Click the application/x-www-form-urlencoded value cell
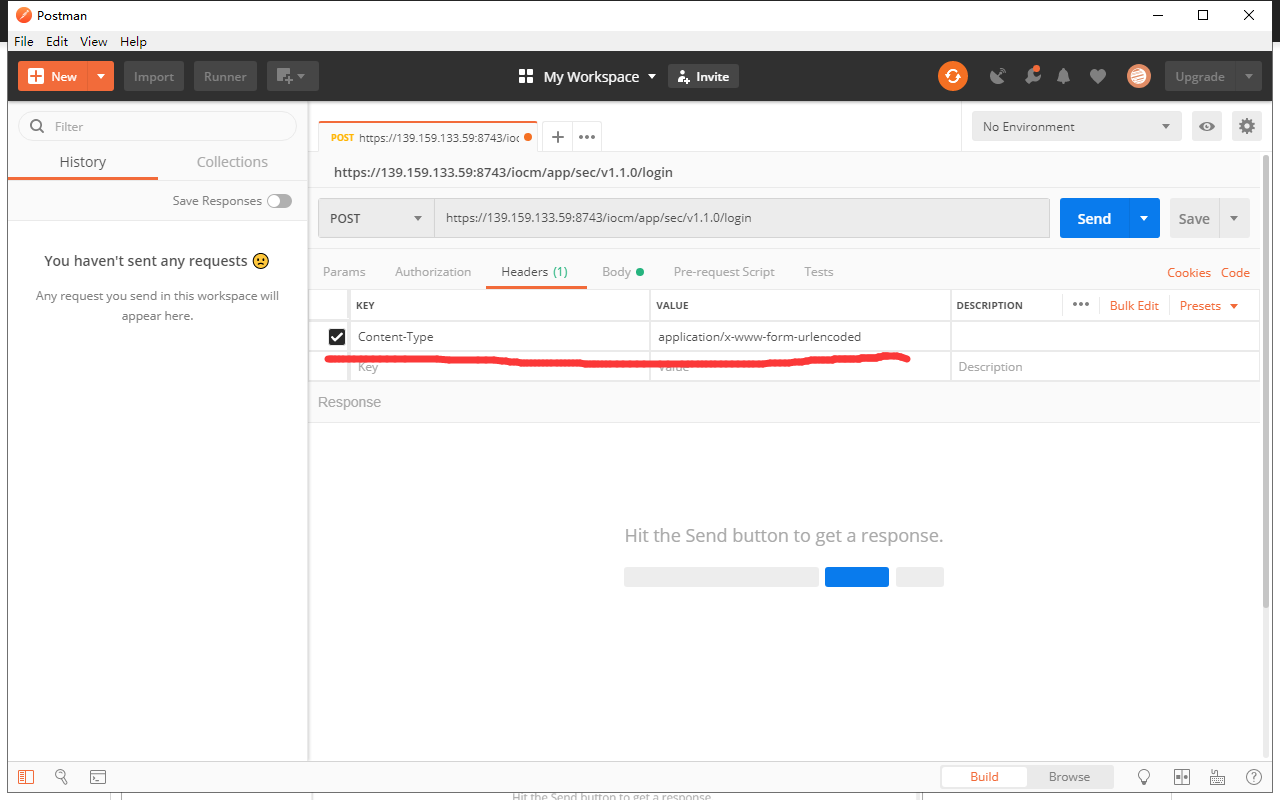The height and width of the screenshot is (800, 1280). 800,336
